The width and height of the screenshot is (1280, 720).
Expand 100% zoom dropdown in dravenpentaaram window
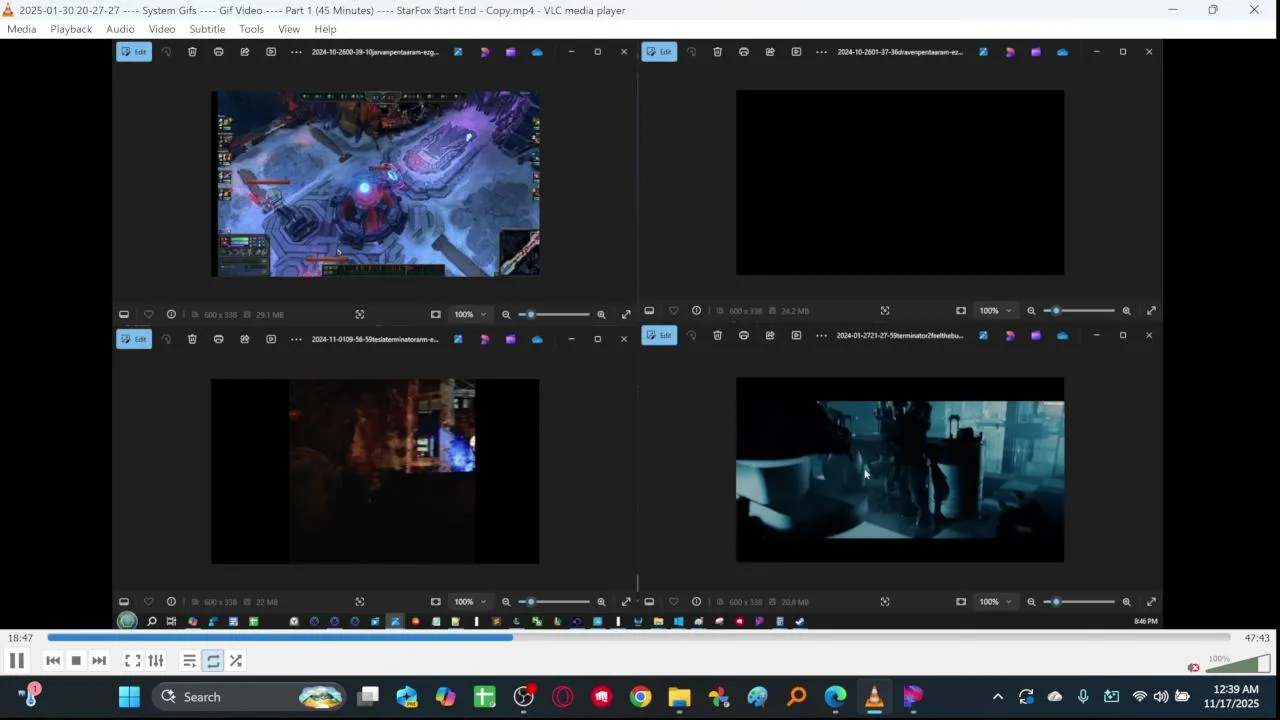click(x=995, y=311)
